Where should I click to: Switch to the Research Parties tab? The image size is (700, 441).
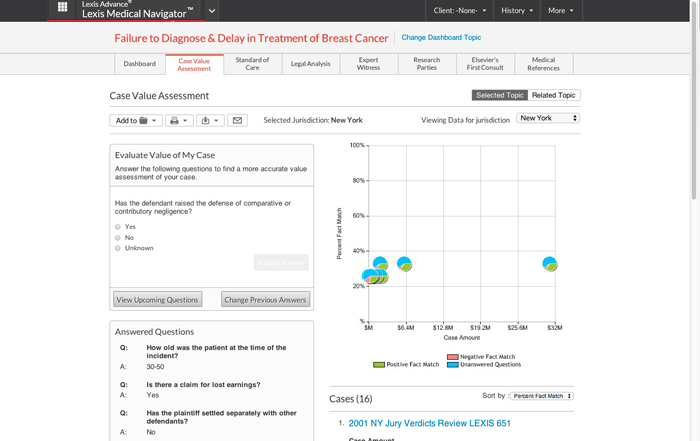pos(427,64)
